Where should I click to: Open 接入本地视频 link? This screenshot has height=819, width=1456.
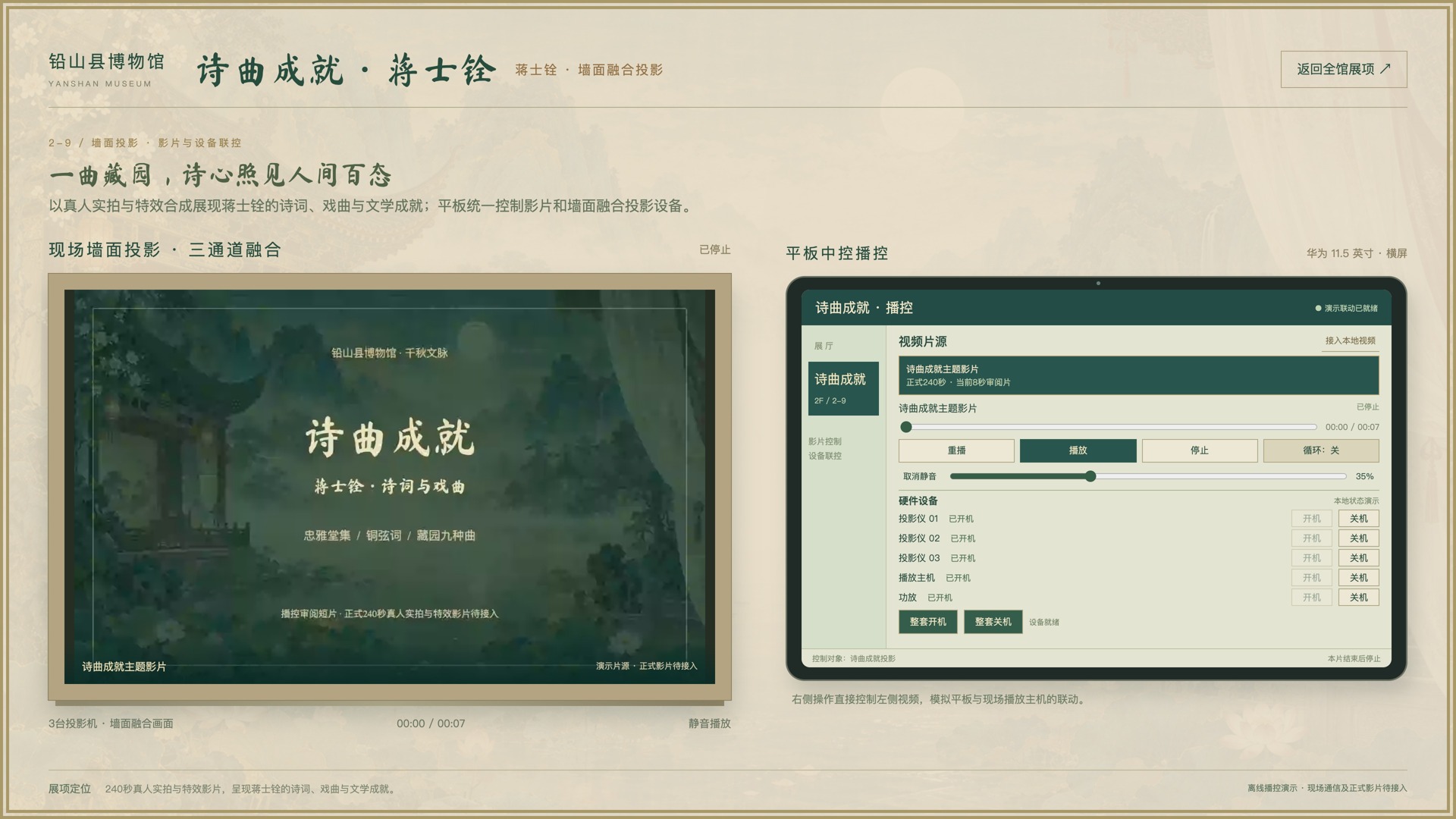pos(1350,341)
